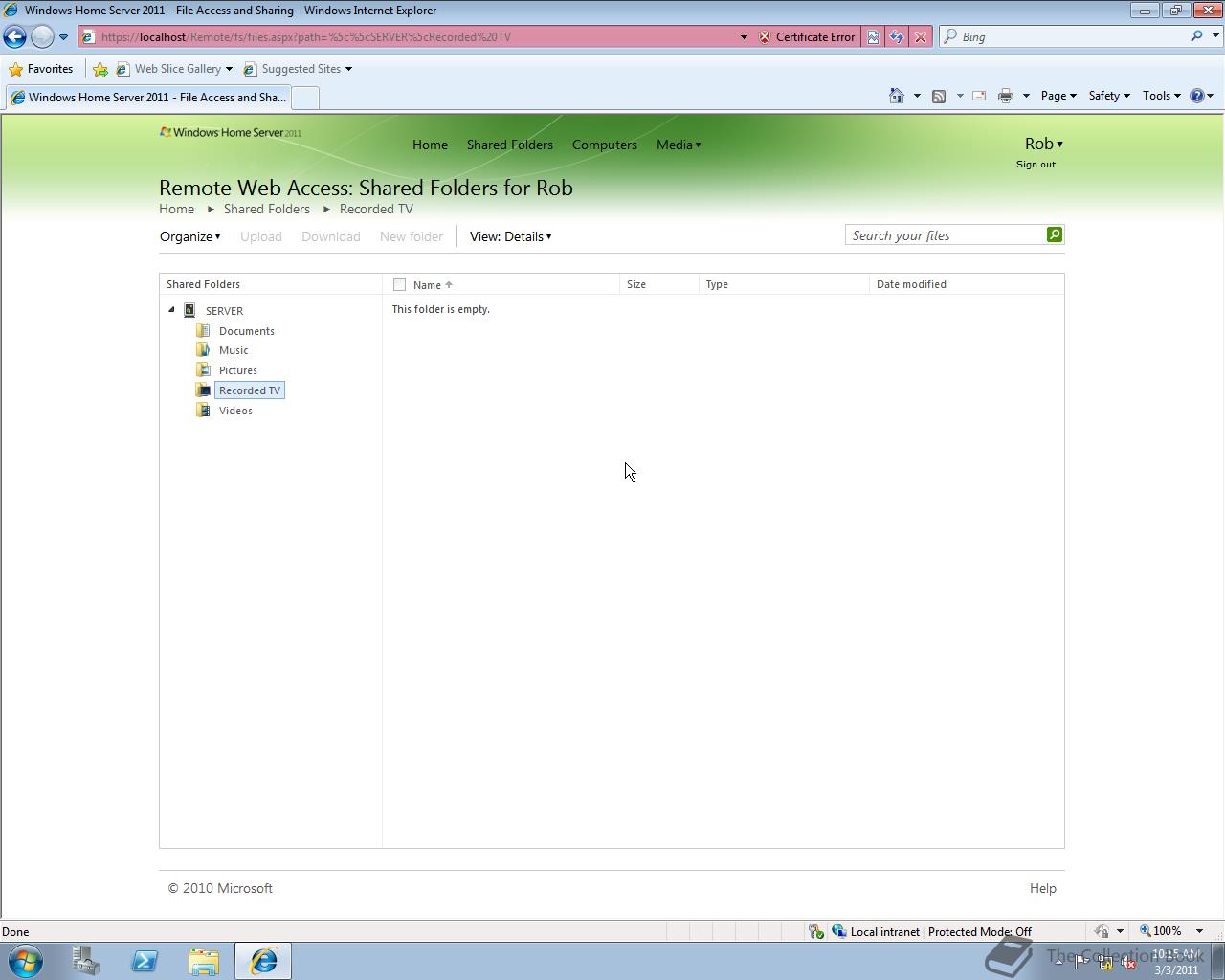Viewport: 1225px width, 980px height.
Task: Click green search button beside Search your files
Action: 1055,234
